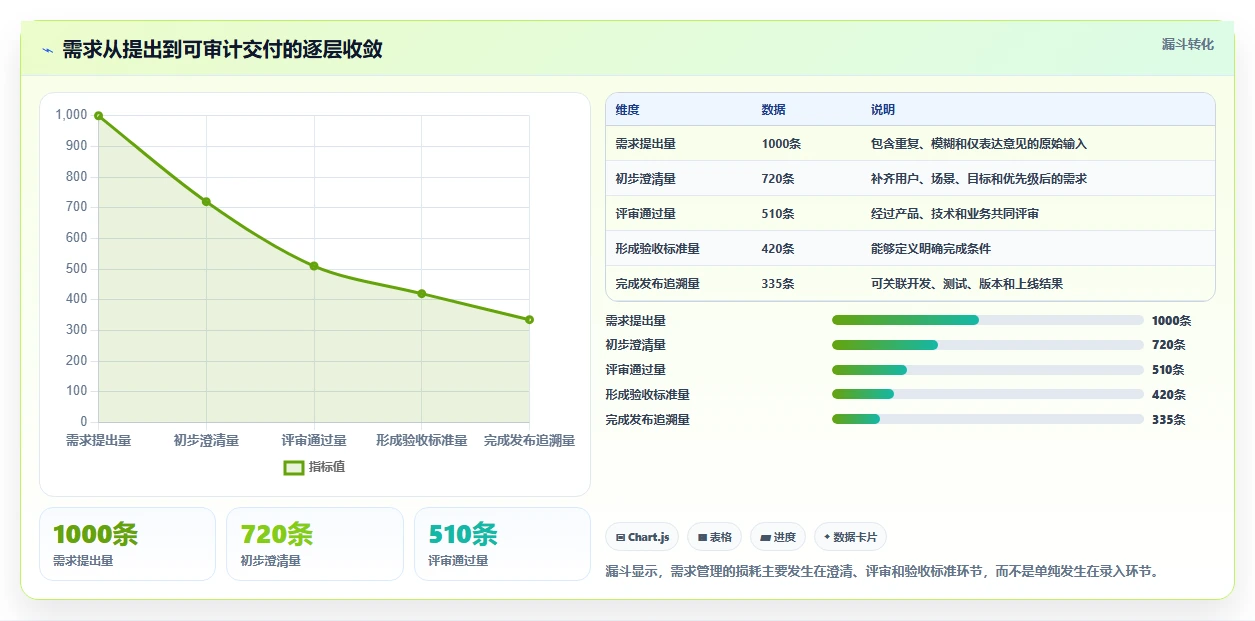The width and height of the screenshot is (1255, 621).
Task: Select the 完成发布追溯量 chart data point
Action: (529, 320)
